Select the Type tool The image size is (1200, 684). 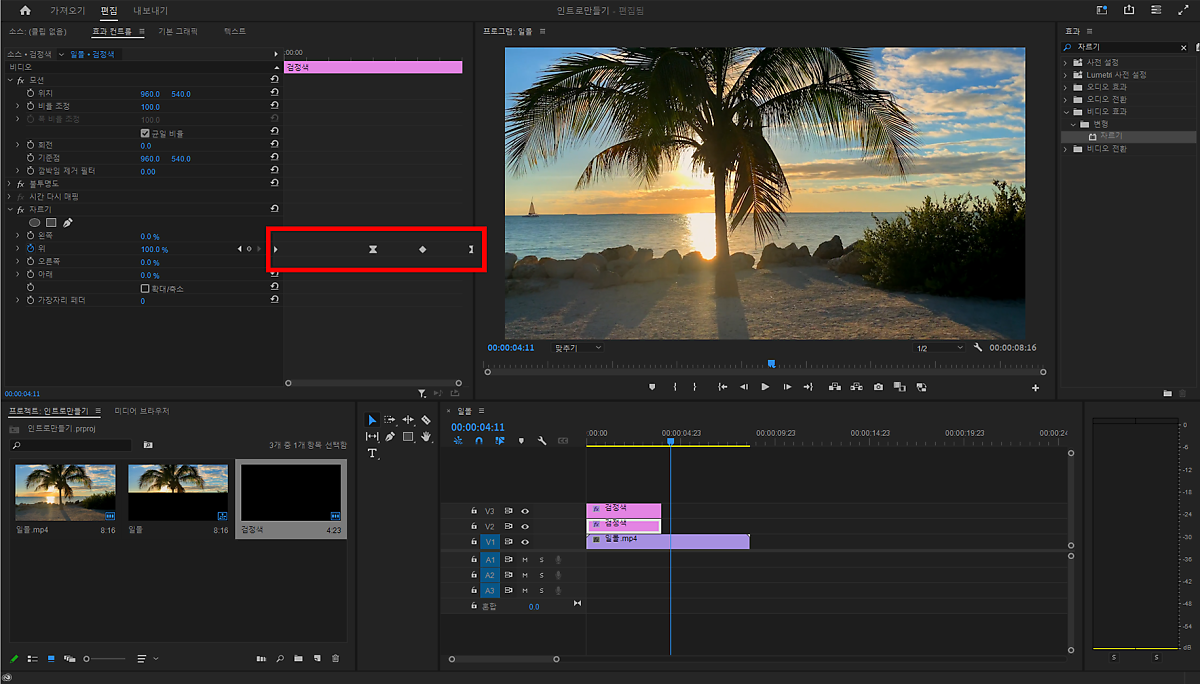pyautogui.click(x=372, y=453)
